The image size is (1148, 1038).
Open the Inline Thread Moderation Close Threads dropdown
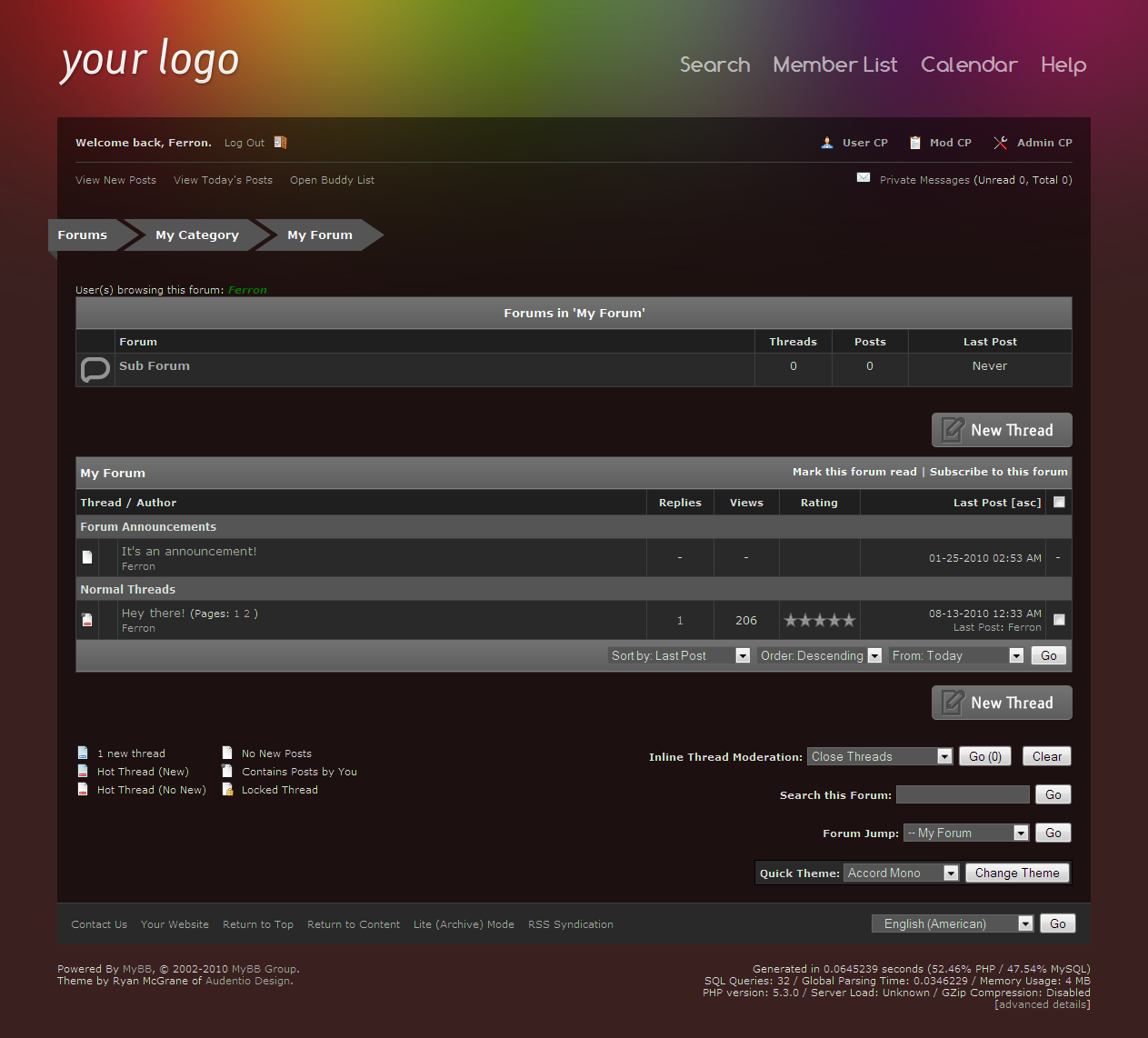click(x=880, y=756)
